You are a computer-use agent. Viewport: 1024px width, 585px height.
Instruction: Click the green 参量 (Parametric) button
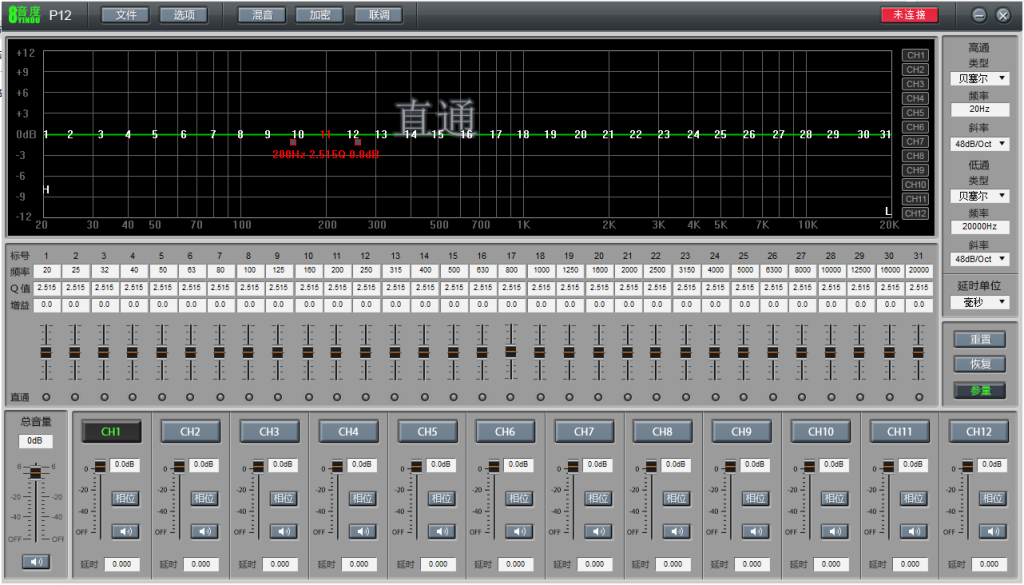click(x=980, y=390)
